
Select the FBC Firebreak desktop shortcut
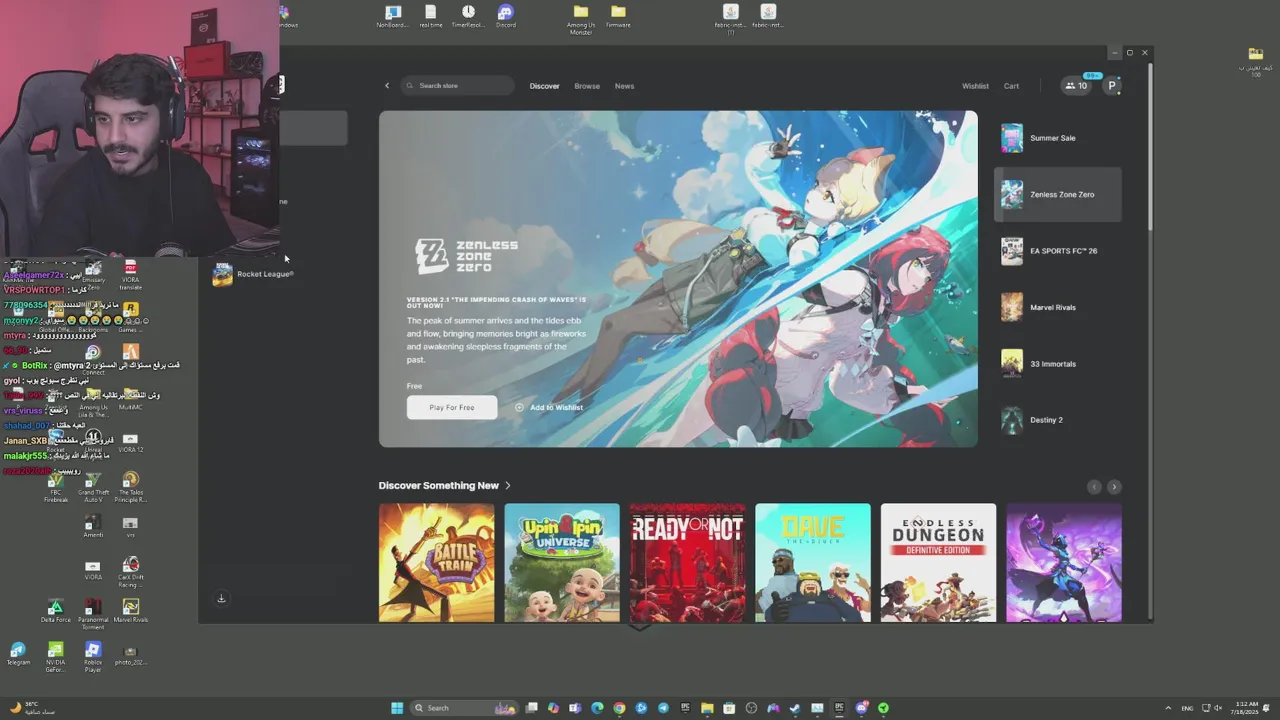56,487
